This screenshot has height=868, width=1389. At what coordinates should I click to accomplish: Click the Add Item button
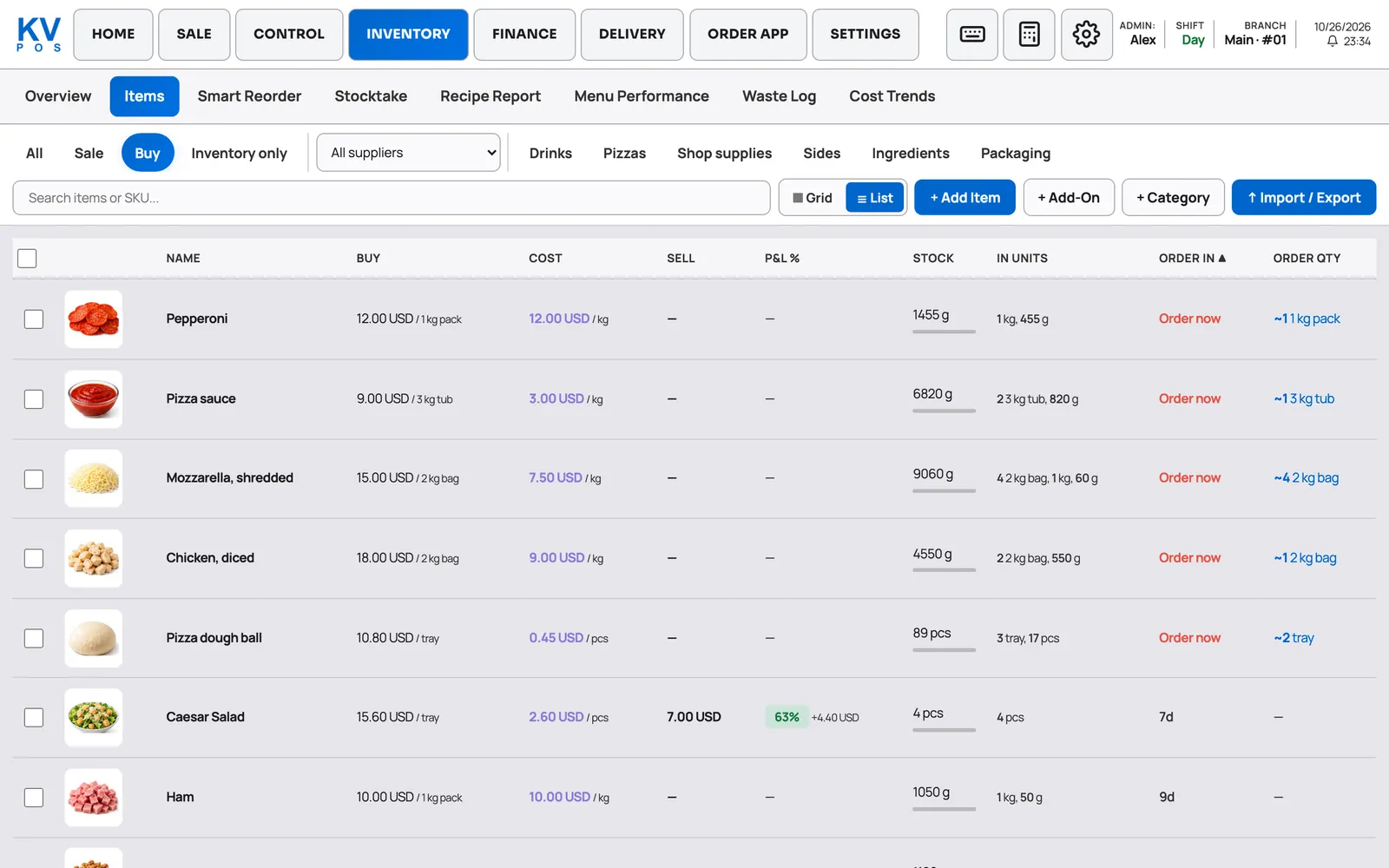point(964,198)
